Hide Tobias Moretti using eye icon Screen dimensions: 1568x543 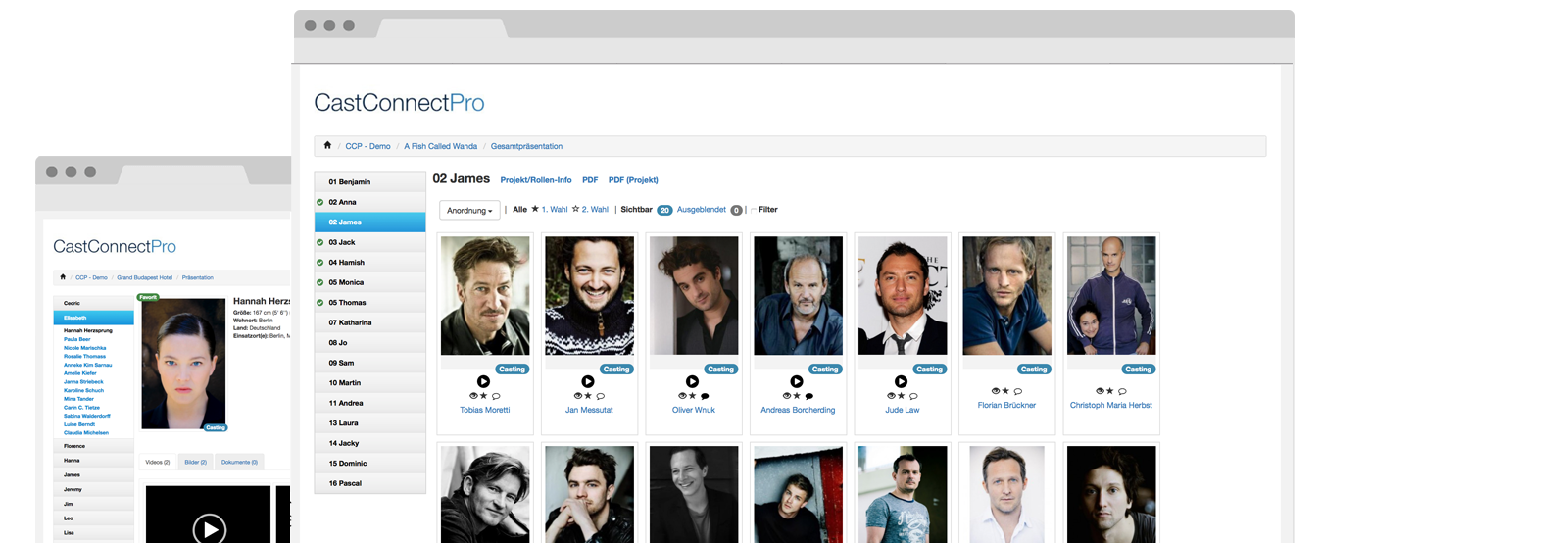[474, 396]
